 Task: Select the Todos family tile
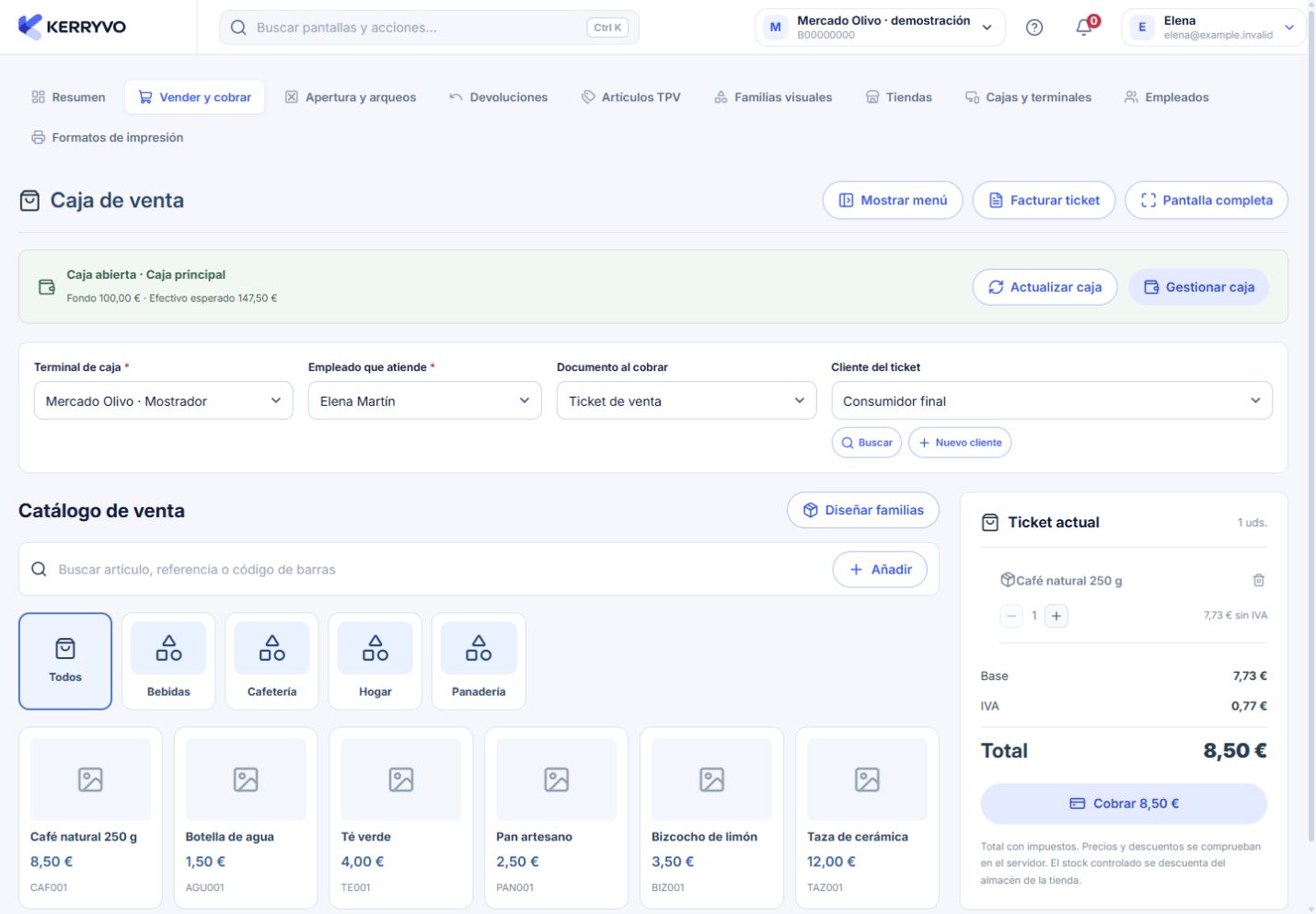click(65, 661)
